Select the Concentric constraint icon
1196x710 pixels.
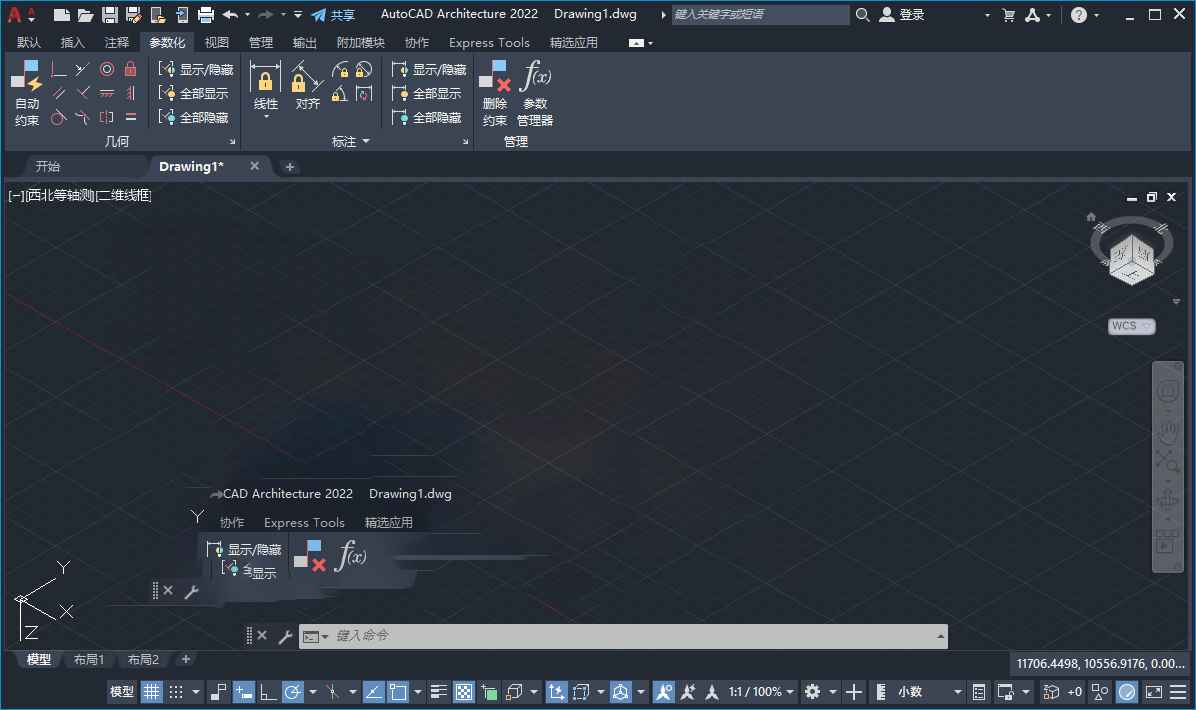click(x=107, y=69)
